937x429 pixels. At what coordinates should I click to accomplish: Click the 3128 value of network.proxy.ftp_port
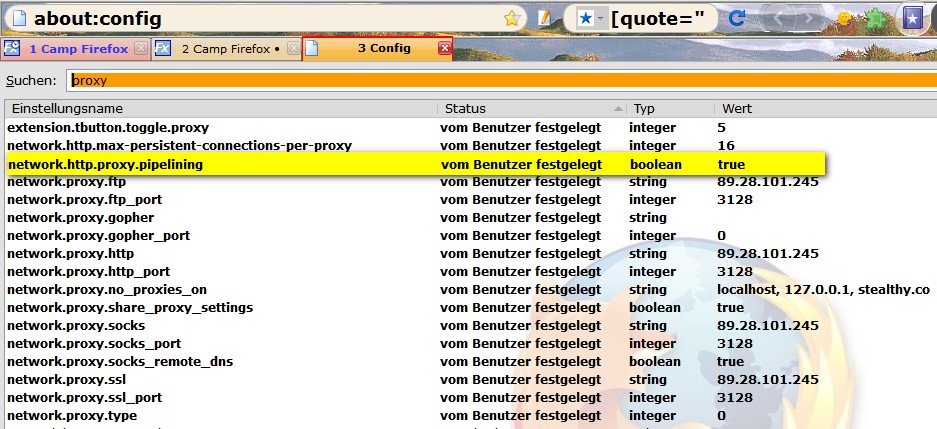(734, 200)
